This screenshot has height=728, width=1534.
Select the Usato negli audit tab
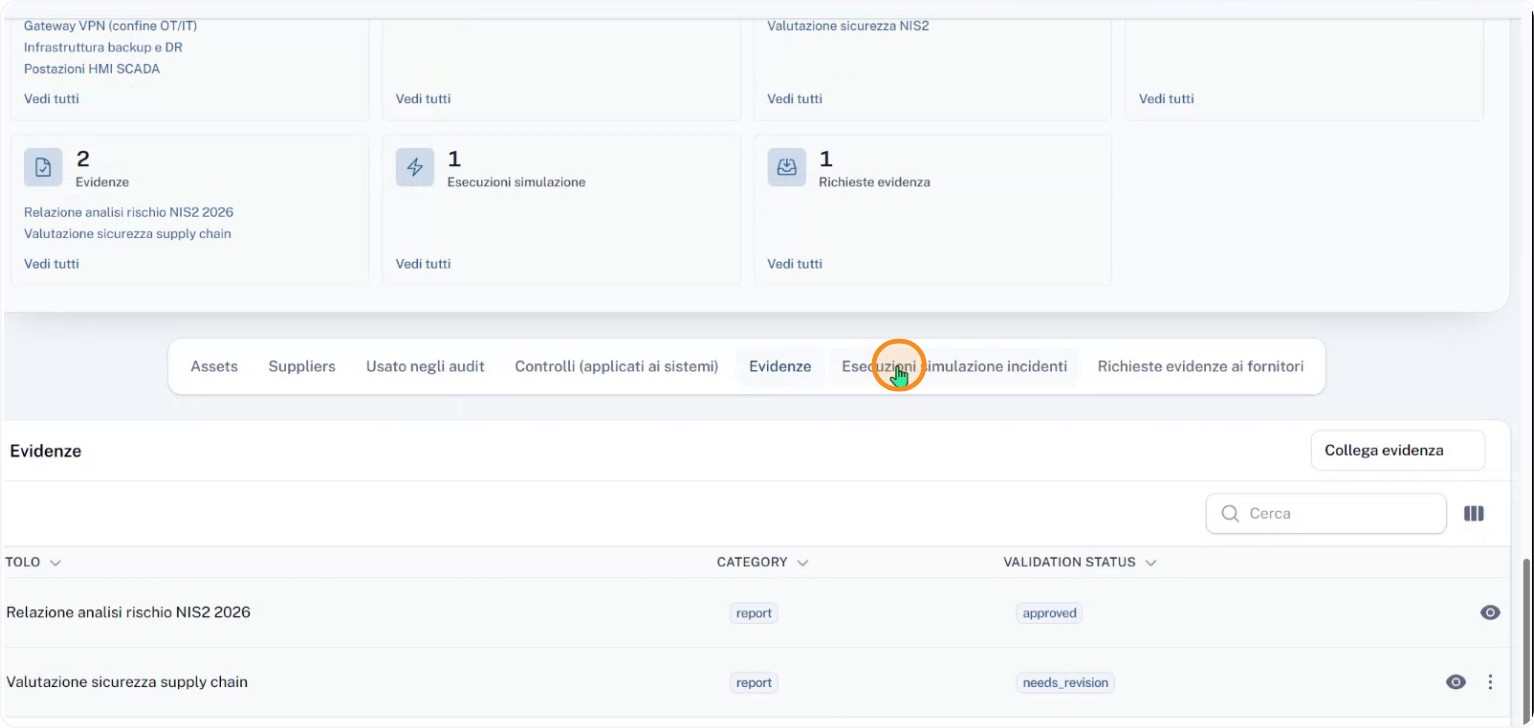(425, 366)
